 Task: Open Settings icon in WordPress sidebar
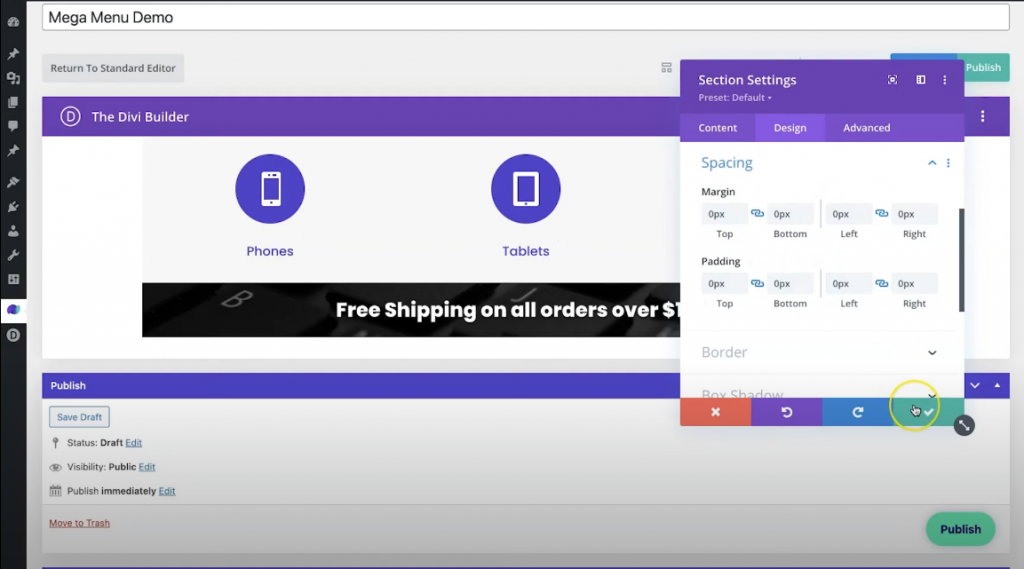click(13, 280)
